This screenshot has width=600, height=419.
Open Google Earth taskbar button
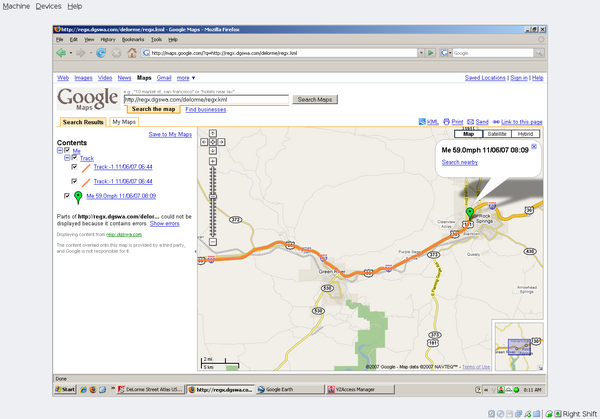[x=290, y=390]
